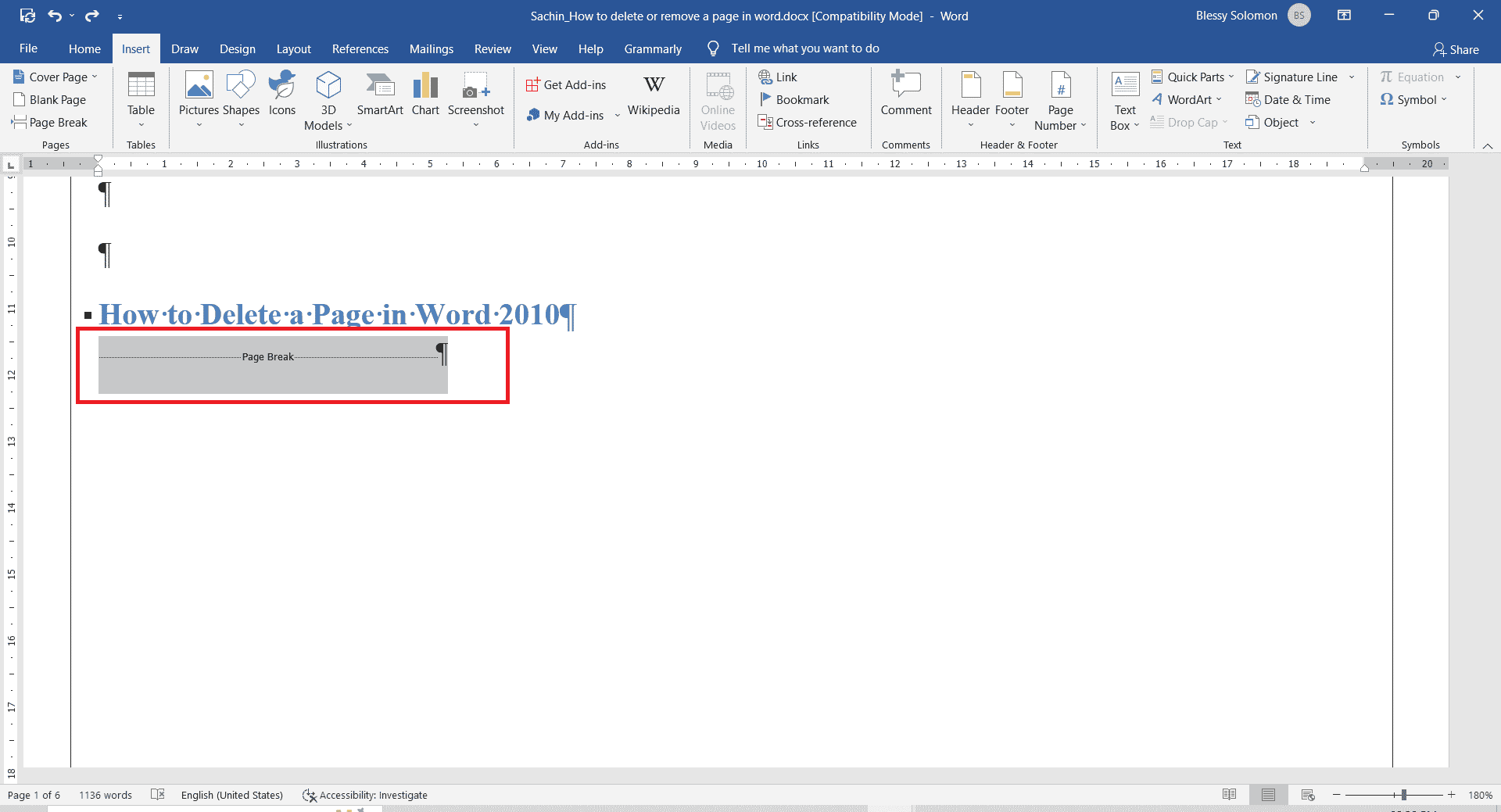Switch to Web Layout view

pos(1308,795)
